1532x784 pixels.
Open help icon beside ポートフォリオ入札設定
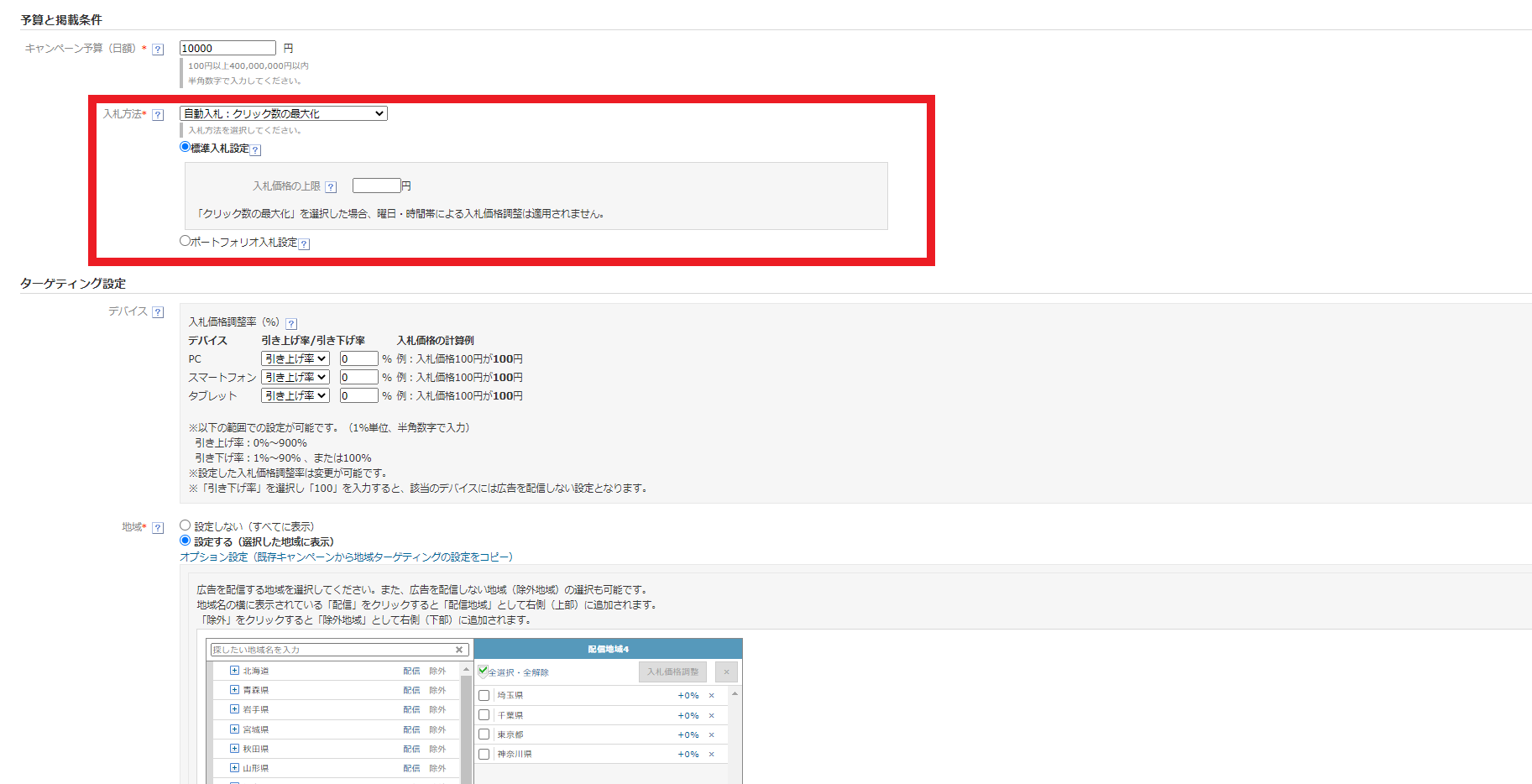coord(305,244)
